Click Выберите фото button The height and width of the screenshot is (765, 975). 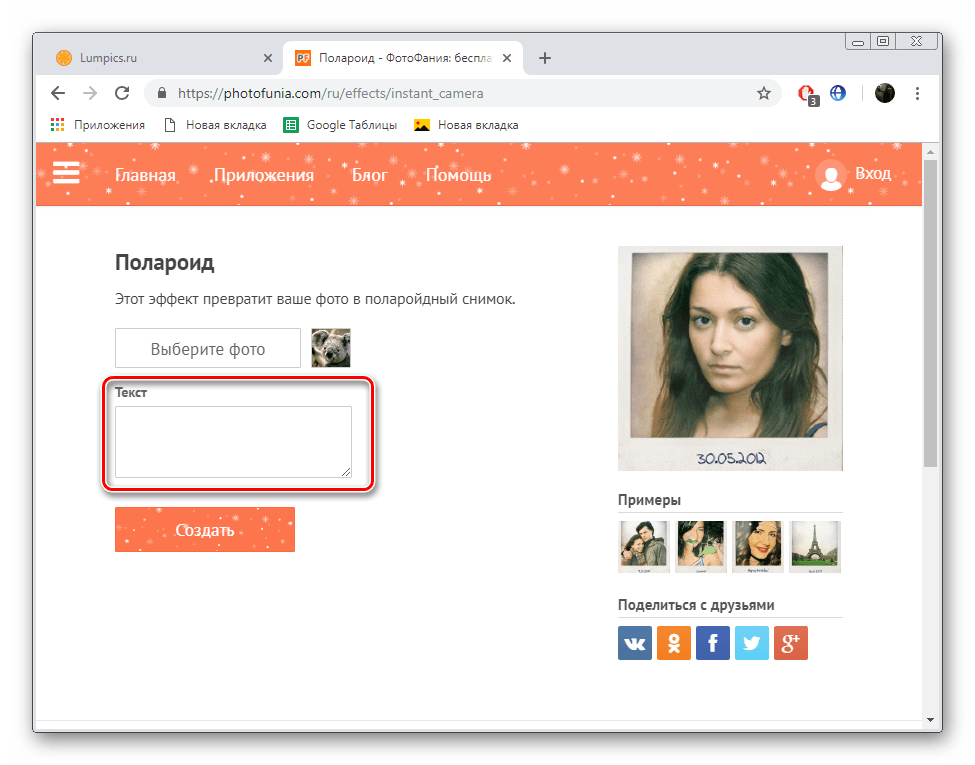click(208, 349)
